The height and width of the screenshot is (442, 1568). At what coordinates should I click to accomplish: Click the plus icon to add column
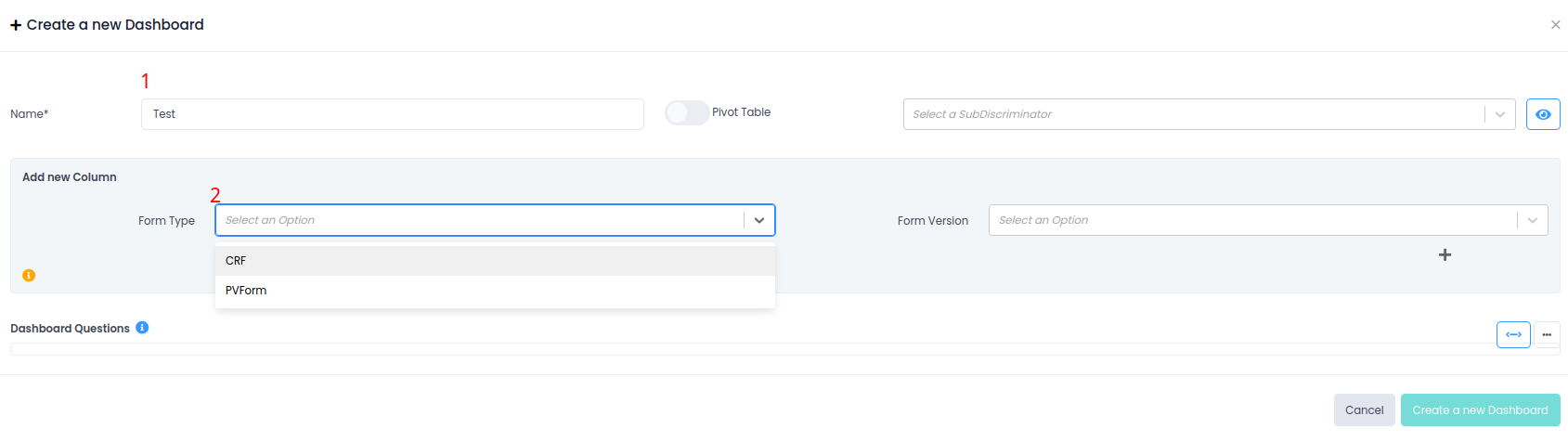point(1445,254)
